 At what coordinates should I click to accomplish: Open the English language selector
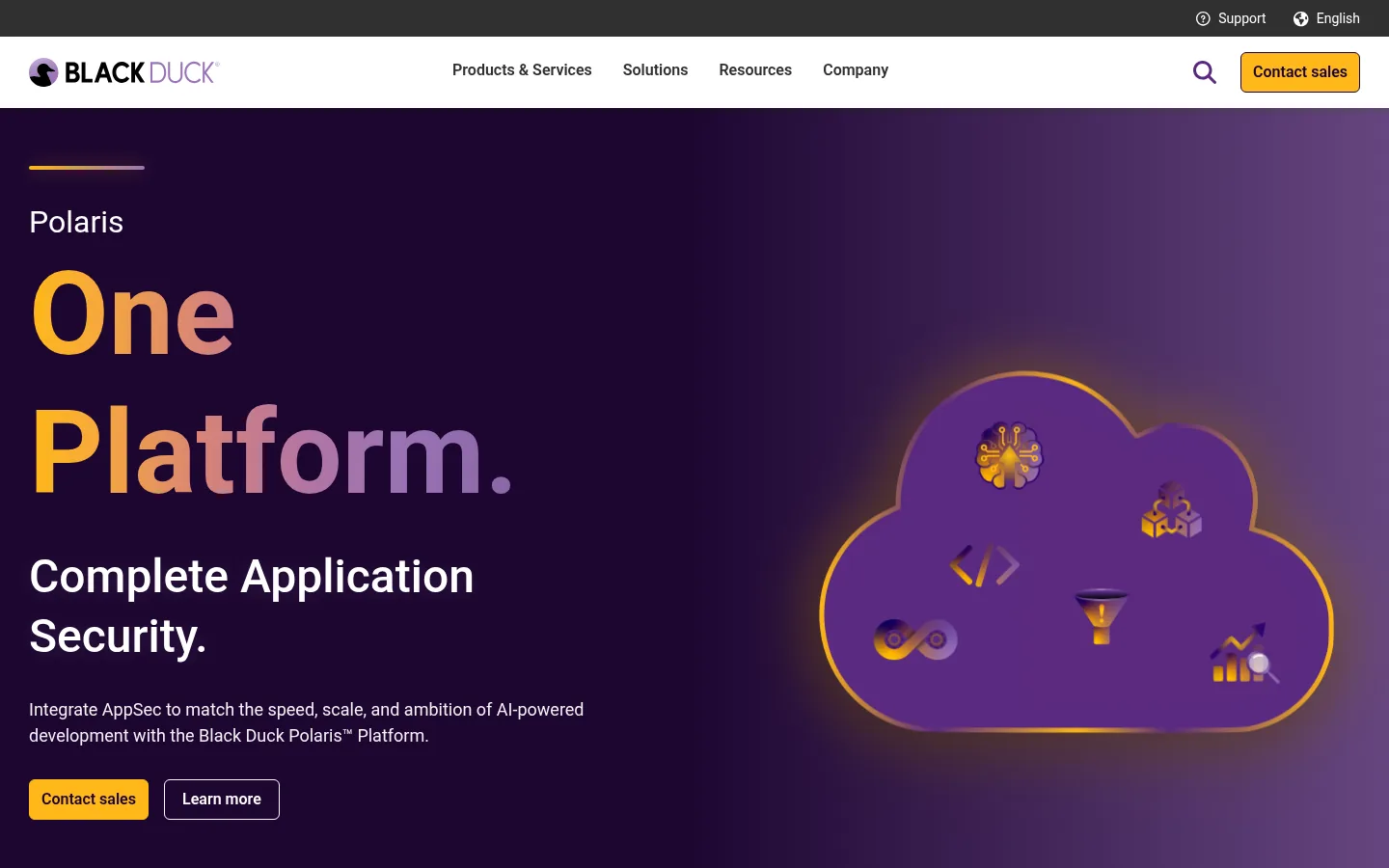1326,18
